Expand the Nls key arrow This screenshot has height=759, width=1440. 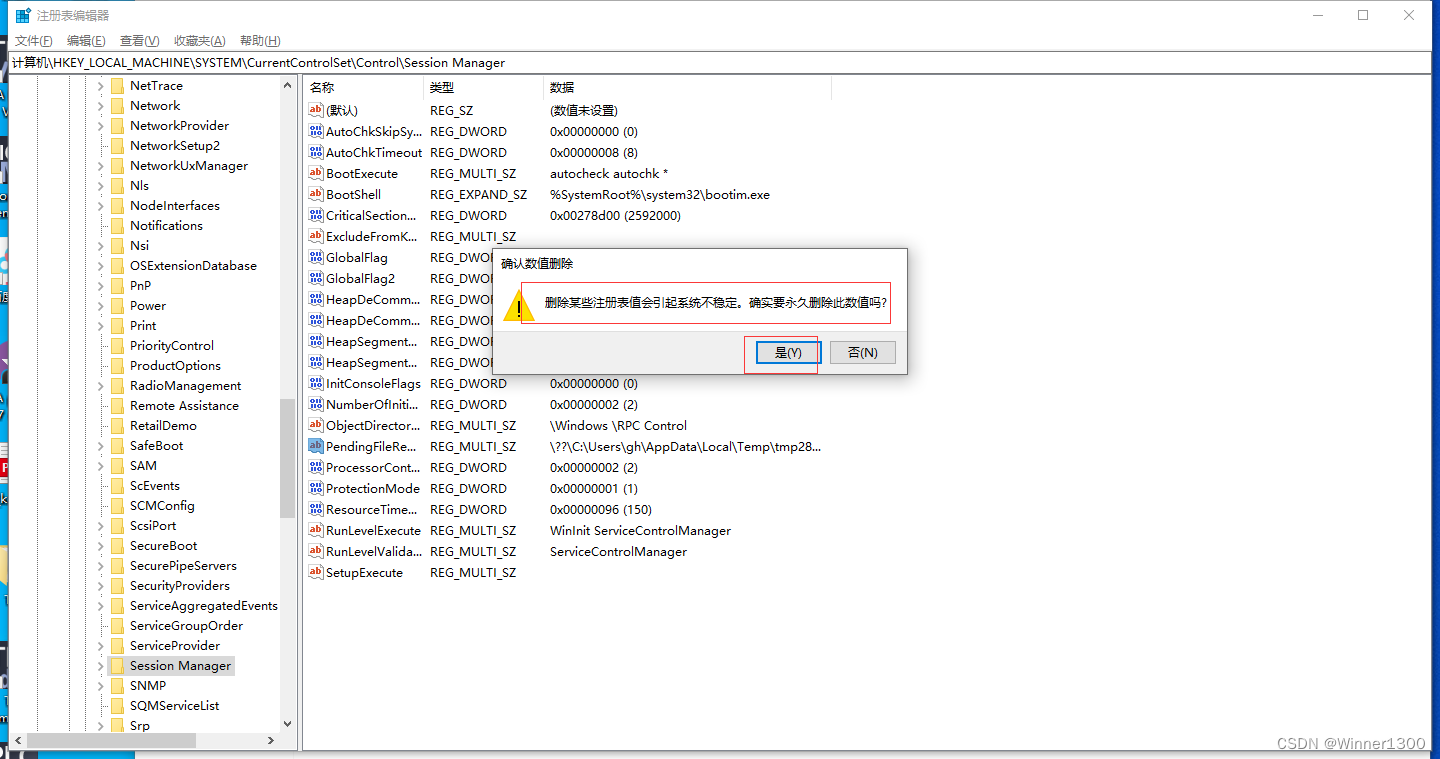(x=101, y=186)
